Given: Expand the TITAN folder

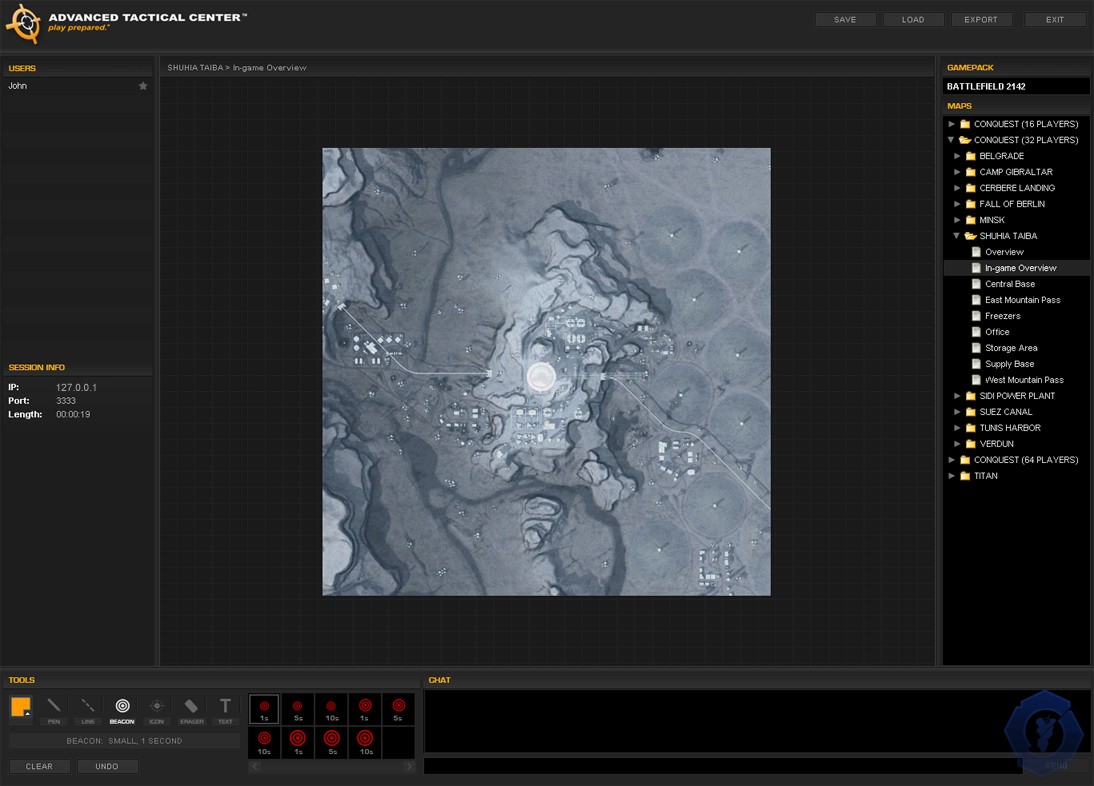Looking at the screenshot, I should click(952, 476).
